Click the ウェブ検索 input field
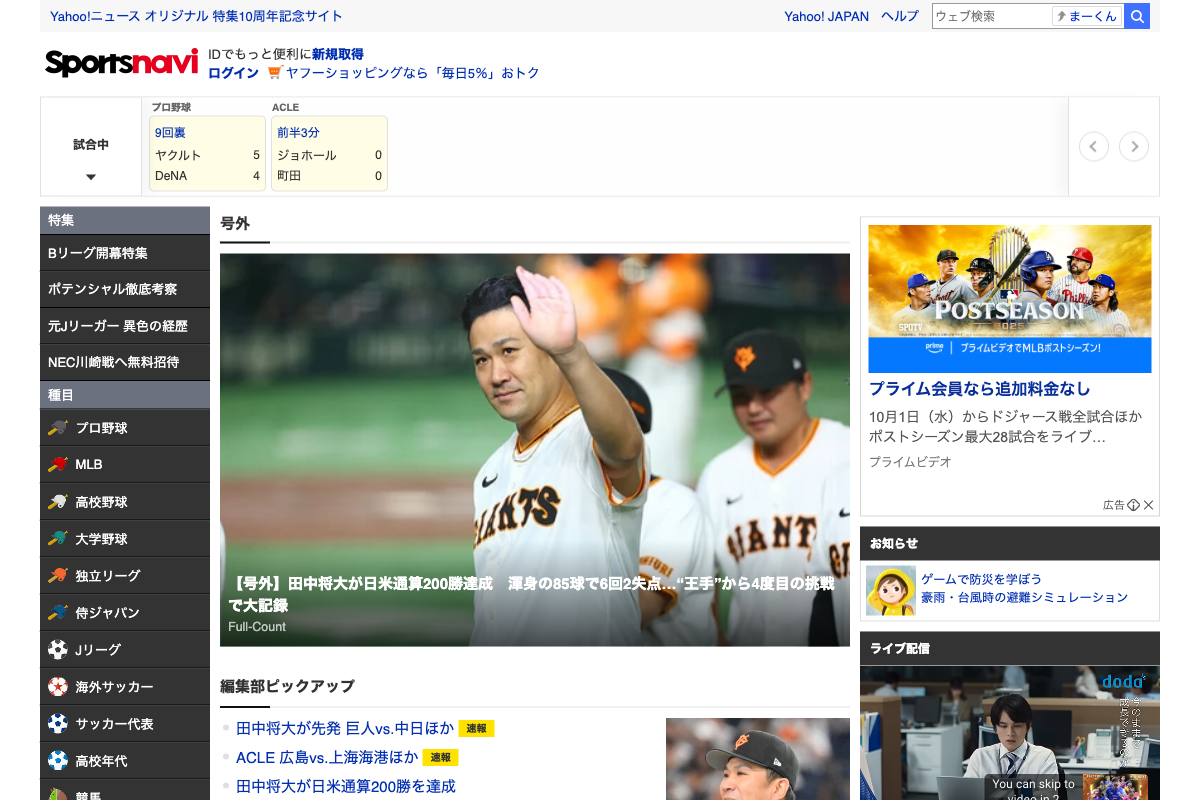 point(991,16)
